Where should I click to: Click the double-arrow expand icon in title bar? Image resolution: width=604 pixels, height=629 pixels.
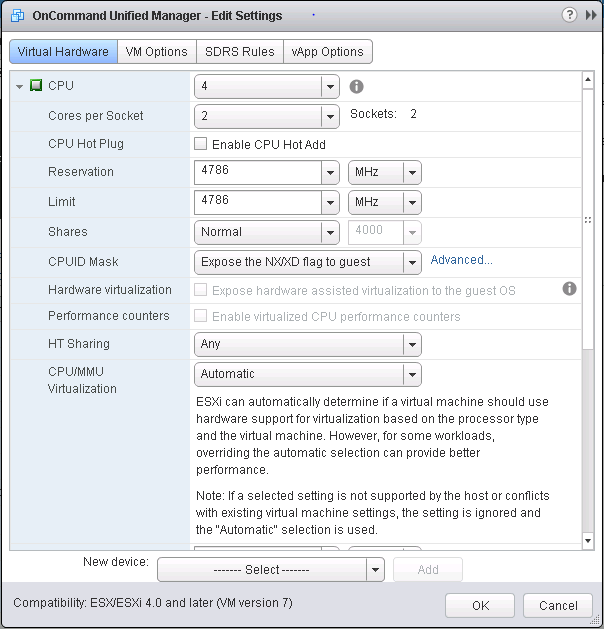(x=591, y=15)
